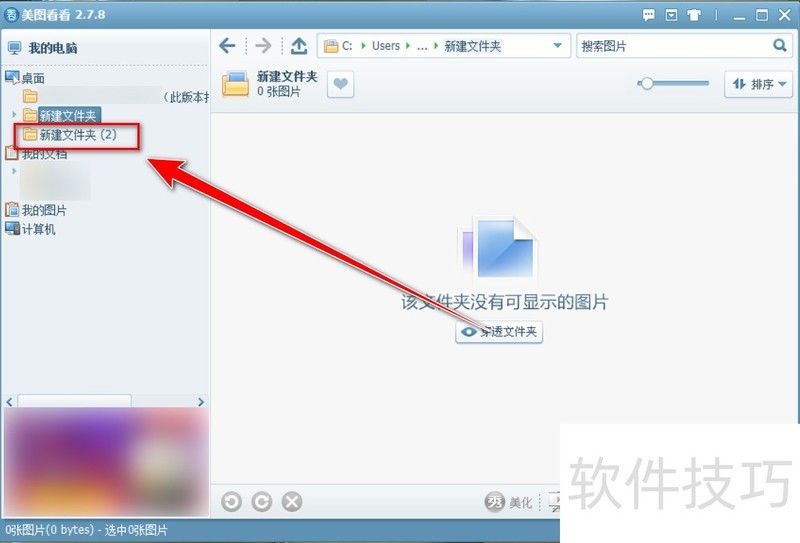
Task: Click the forward navigation arrow
Action: coord(263,46)
